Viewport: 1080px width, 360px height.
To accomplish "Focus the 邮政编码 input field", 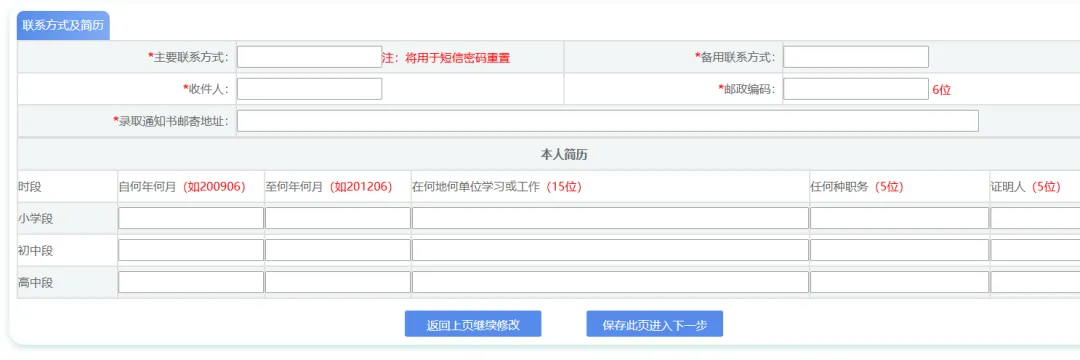I will 855,89.
